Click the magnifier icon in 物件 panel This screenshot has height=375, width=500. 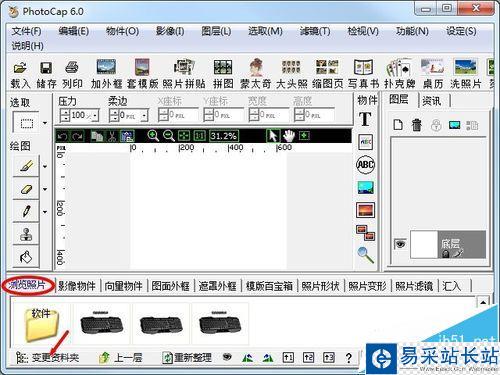click(365, 255)
